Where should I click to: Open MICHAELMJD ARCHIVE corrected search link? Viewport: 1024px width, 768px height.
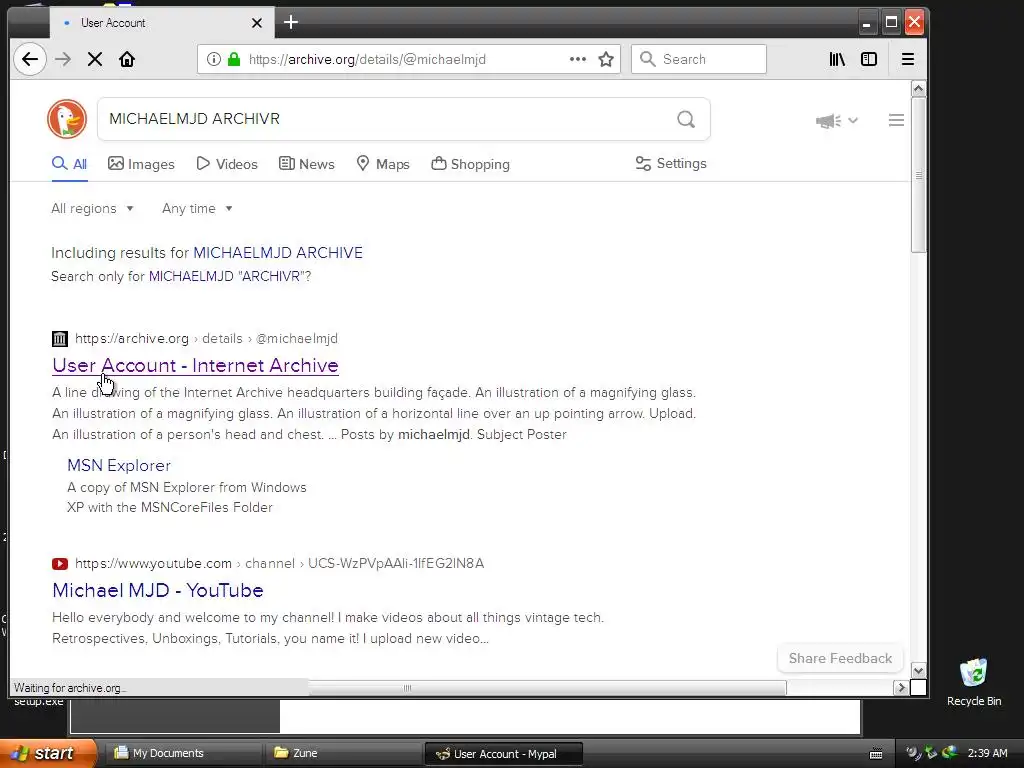pyautogui.click(x=278, y=253)
